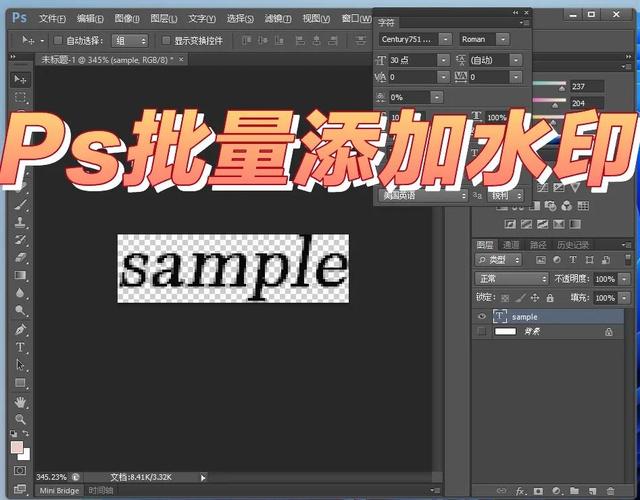This screenshot has width=640, height=500.
Task: Filter layers by smart objects icon
Action: [606, 260]
